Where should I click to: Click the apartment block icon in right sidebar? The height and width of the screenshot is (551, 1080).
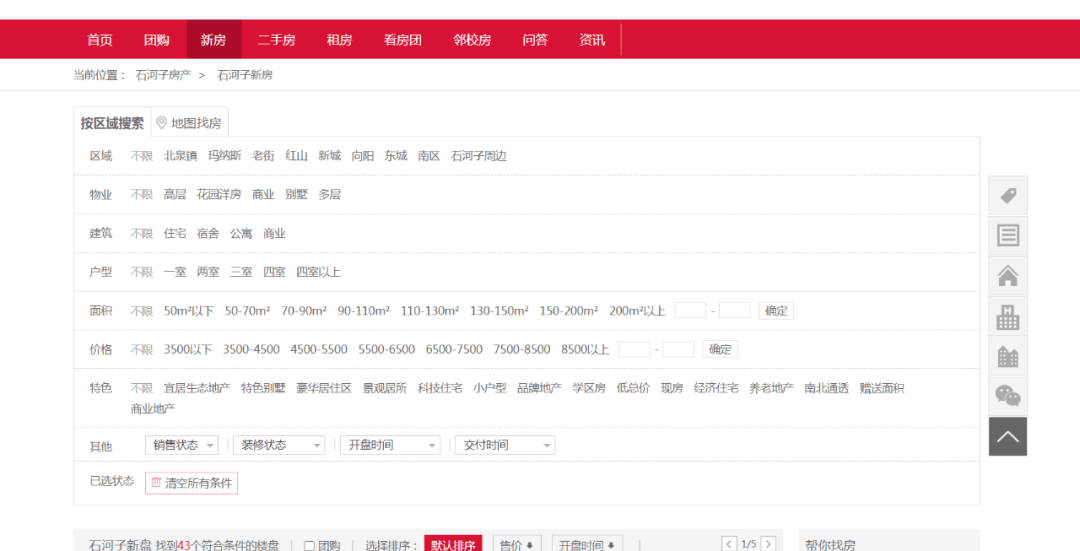pos(1008,356)
